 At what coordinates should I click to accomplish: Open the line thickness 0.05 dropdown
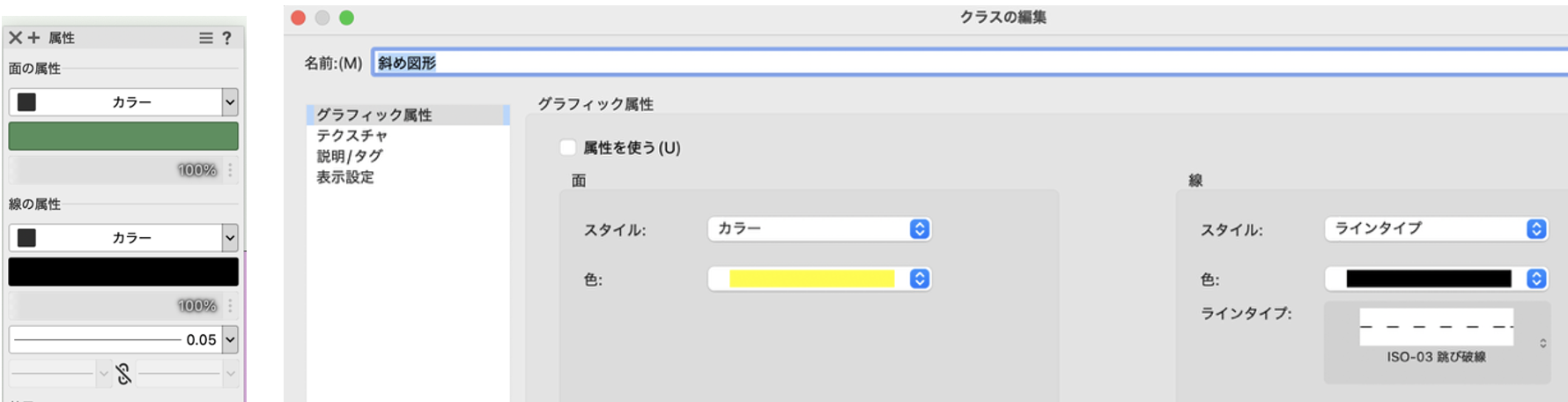[x=230, y=339]
